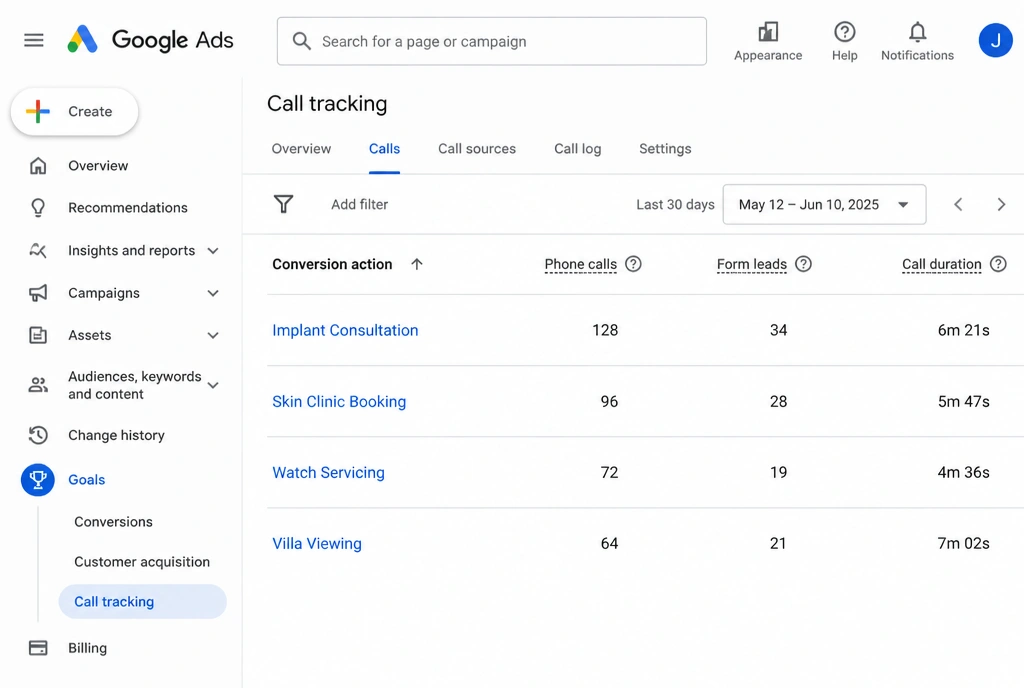The height and width of the screenshot is (688, 1024).
Task: Expand the Assets section
Action: [213, 336]
